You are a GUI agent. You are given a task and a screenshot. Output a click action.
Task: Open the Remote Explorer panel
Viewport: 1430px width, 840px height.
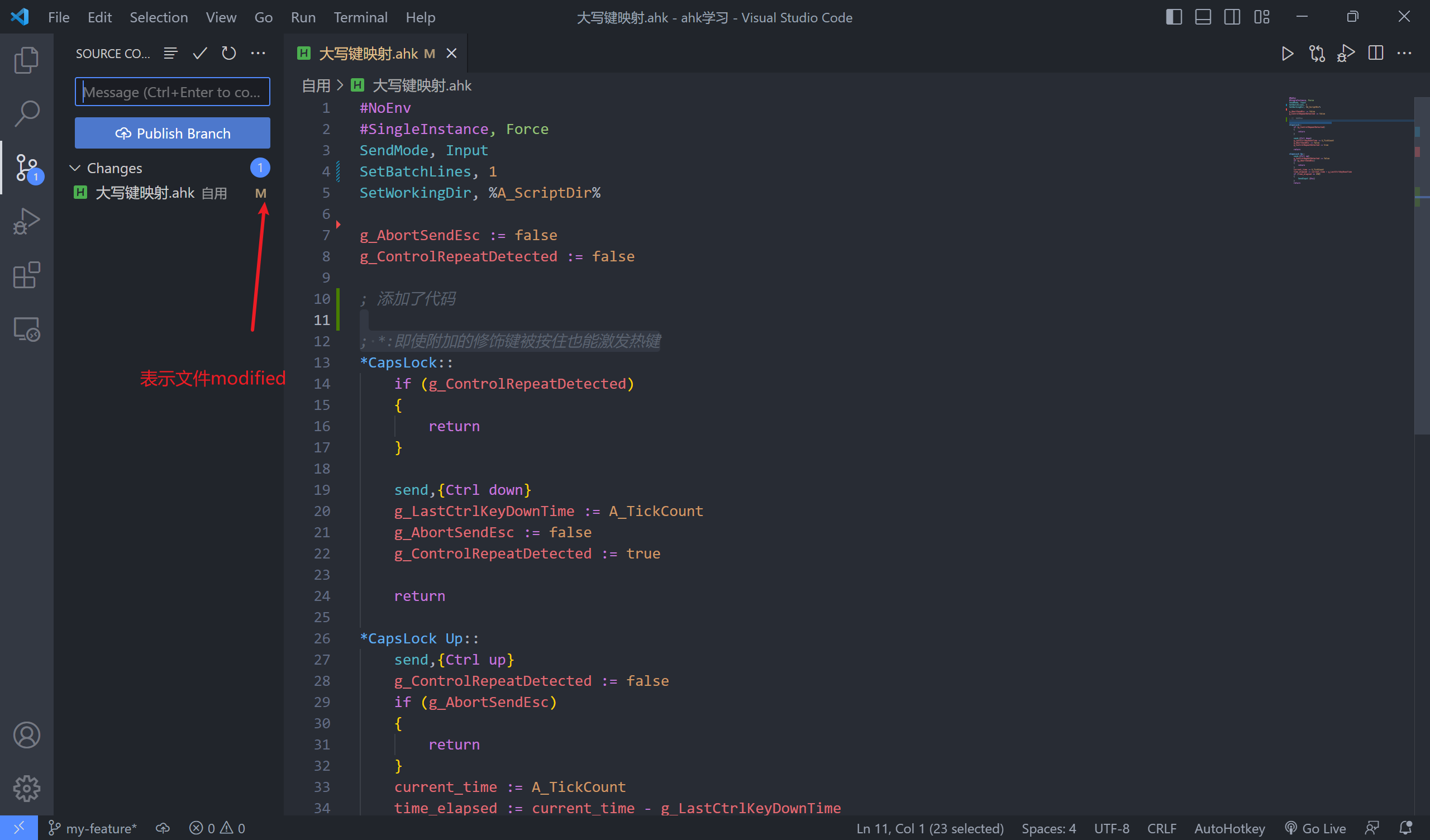tap(26, 328)
